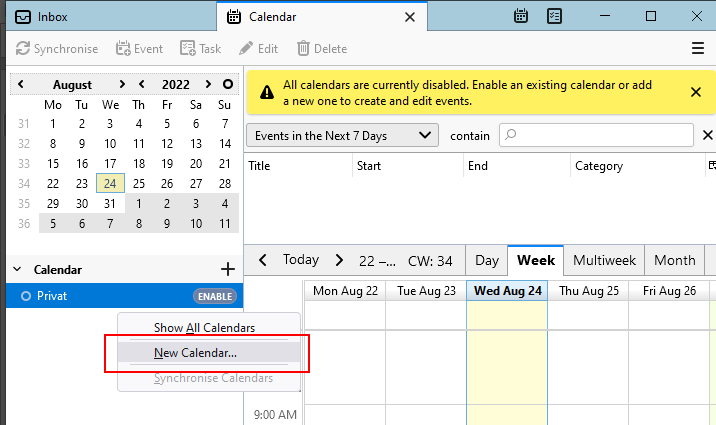This screenshot has height=425, width=716.
Task: Dismiss the yellow warning notification
Action: 696,92
